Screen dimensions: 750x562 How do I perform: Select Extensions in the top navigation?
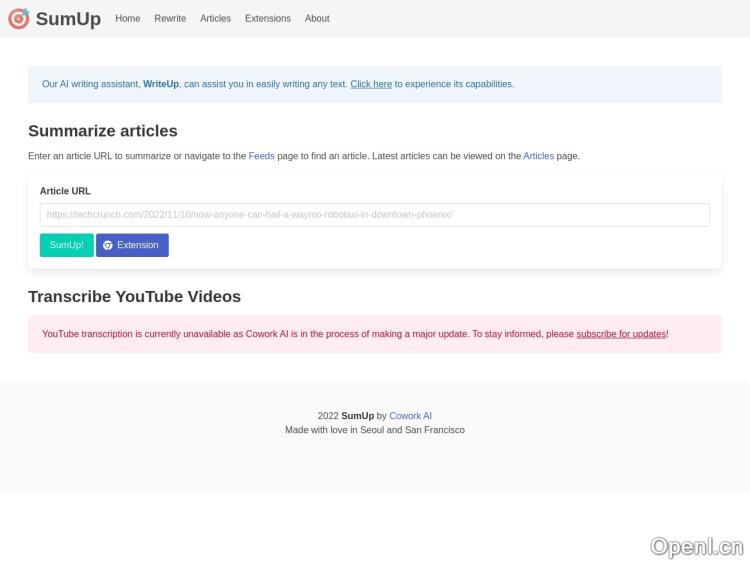pyautogui.click(x=267, y=19)
